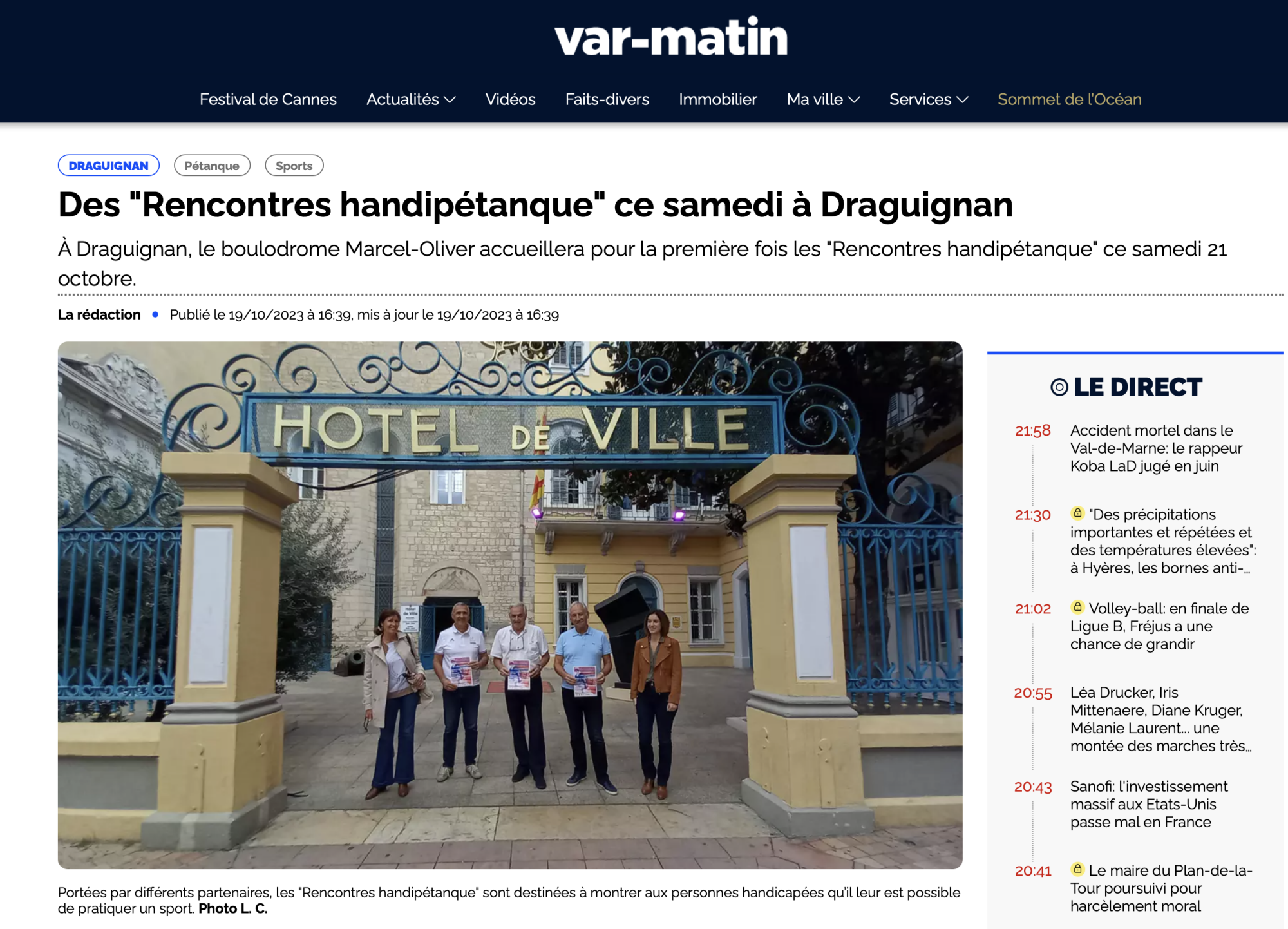Select the DRAGUIGNAN tag
1288x929 pixels.
click(109, 166)
